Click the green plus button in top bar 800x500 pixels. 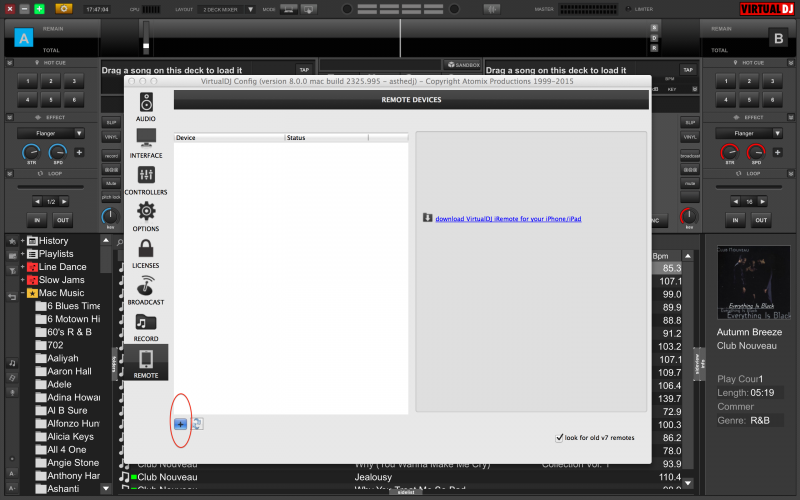click(39, 9)
